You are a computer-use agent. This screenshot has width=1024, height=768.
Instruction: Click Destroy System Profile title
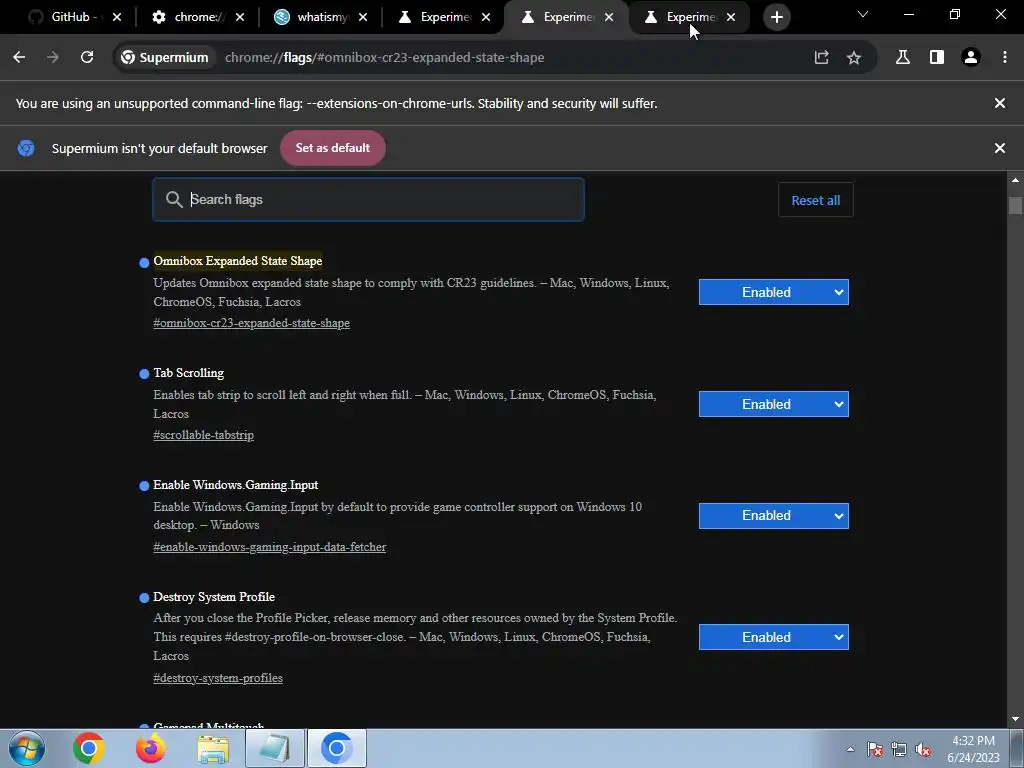(x=214, y=597)
